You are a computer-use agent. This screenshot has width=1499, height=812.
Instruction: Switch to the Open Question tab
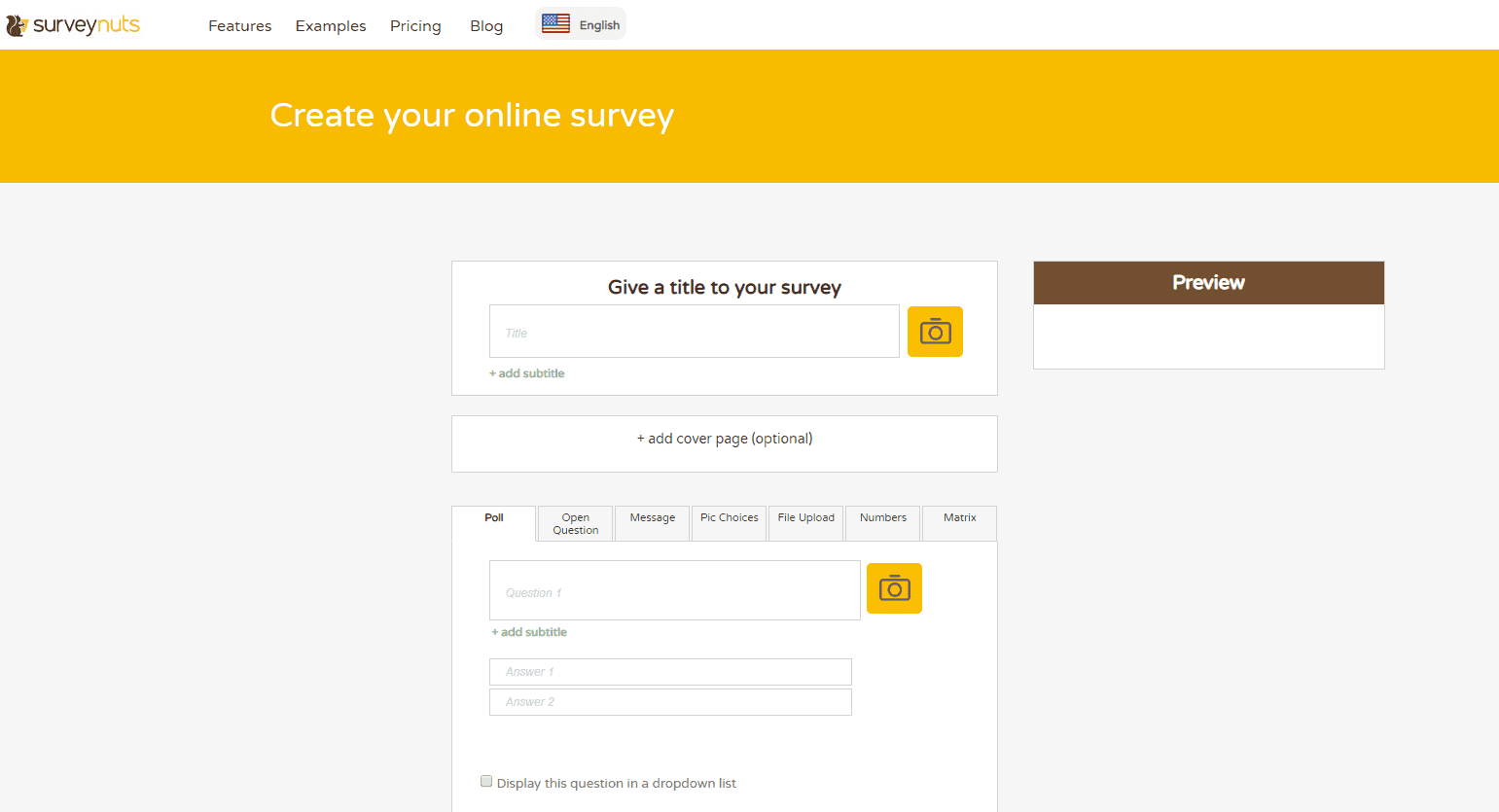point(576,523)
